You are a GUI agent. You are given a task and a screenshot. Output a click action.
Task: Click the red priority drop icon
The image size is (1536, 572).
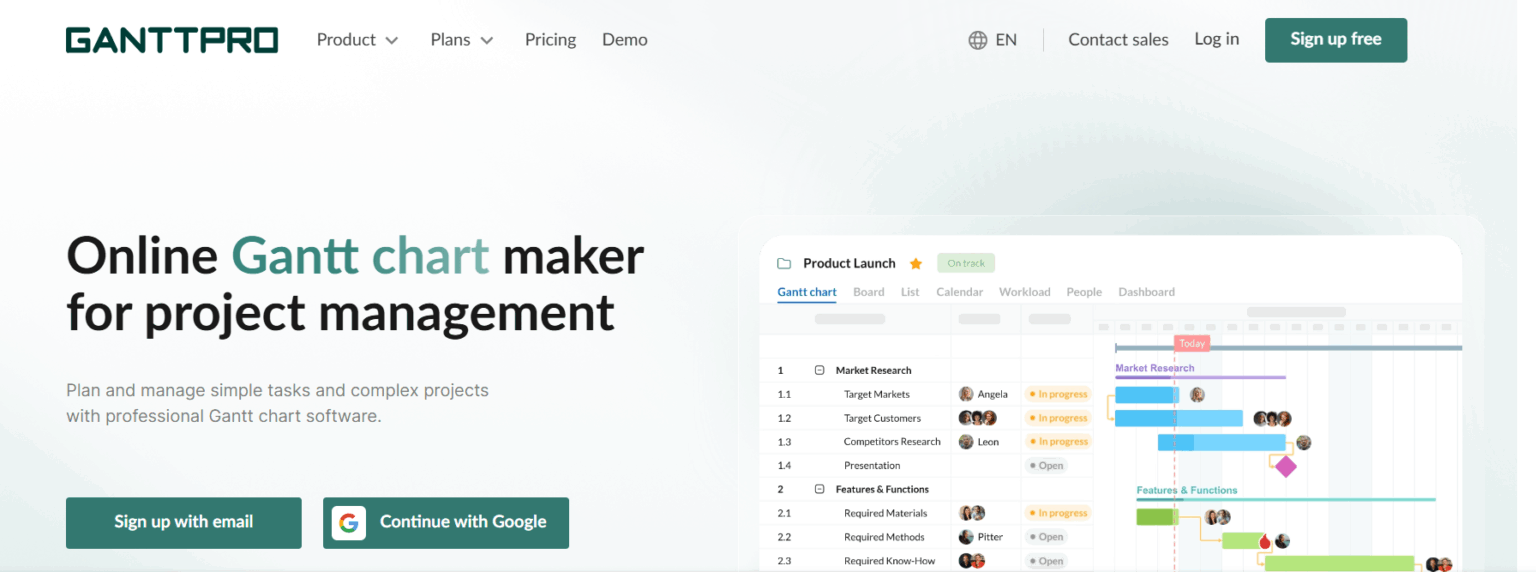pyautogui.click(x=1265, y=541)
